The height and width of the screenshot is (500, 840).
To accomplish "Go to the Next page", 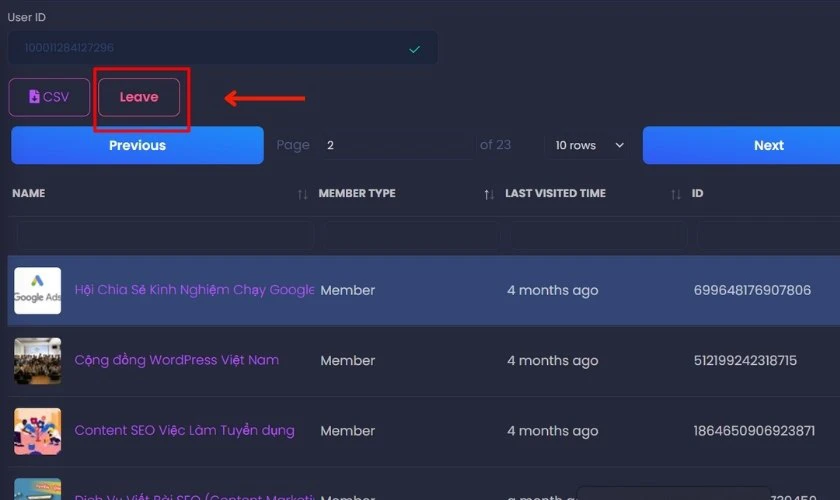I will (x=741, y=145).
